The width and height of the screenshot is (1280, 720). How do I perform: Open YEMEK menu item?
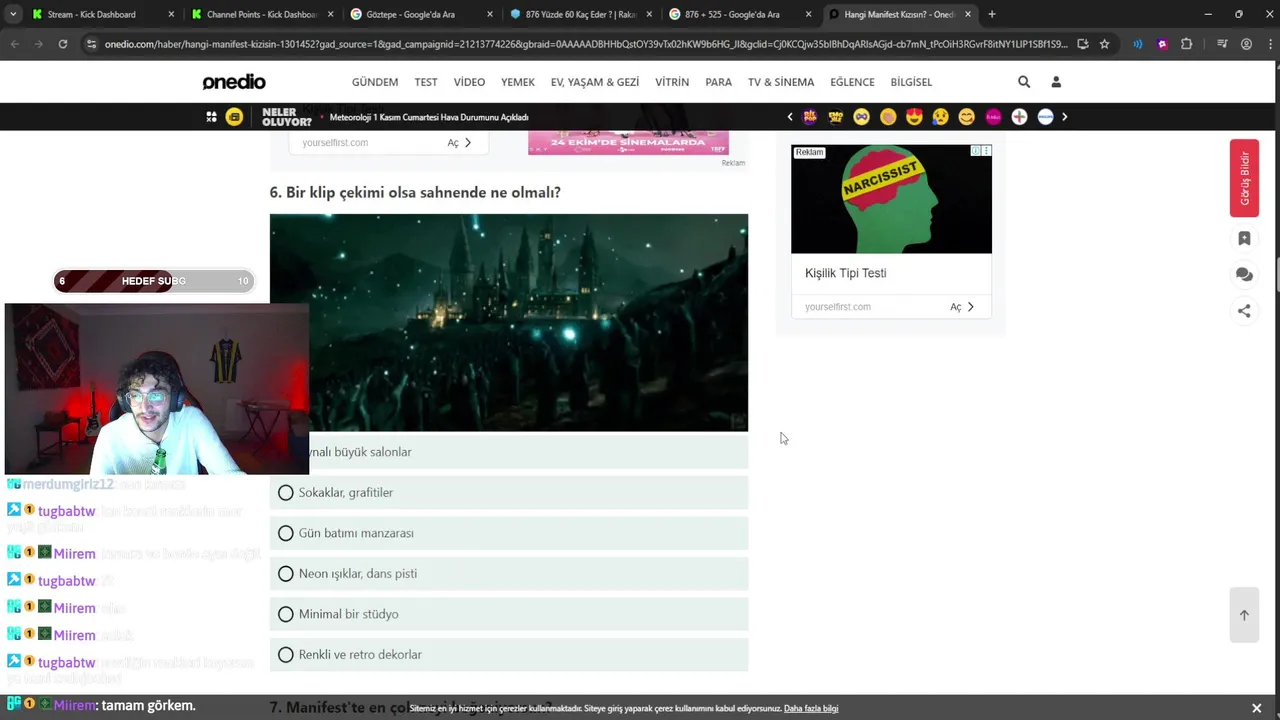518,82
